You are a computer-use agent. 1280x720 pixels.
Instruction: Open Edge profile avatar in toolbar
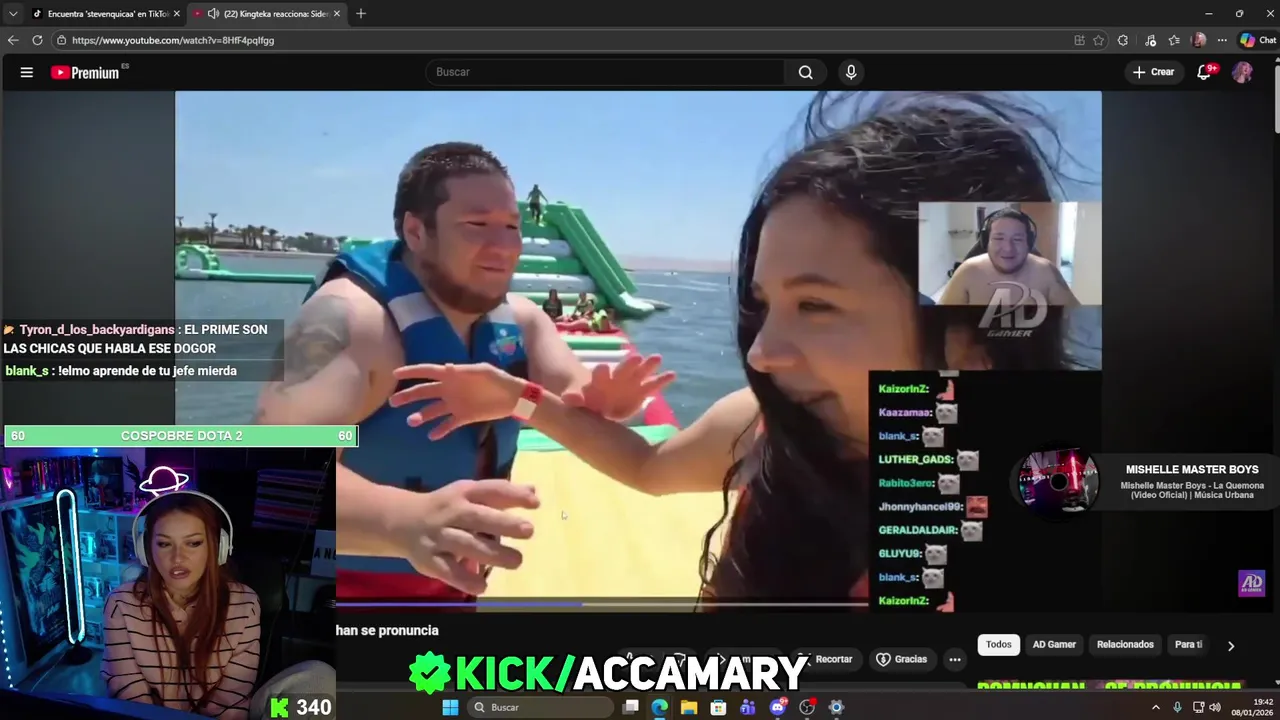[x=1199, y=40]
